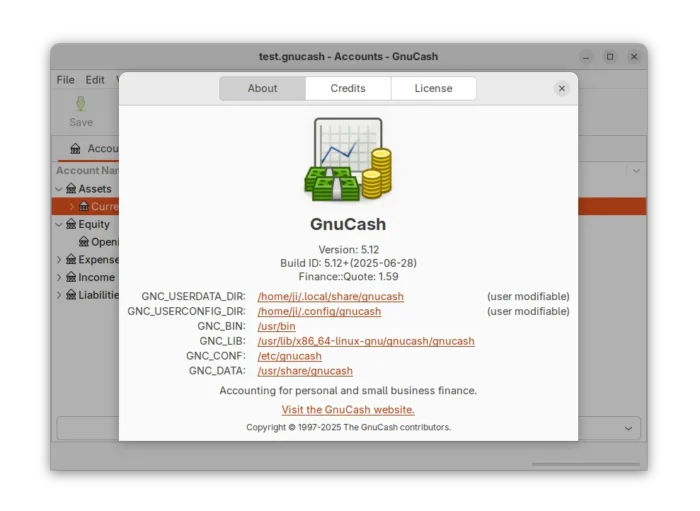
Task: Switch to the License tab
Action: pos(433,89)
